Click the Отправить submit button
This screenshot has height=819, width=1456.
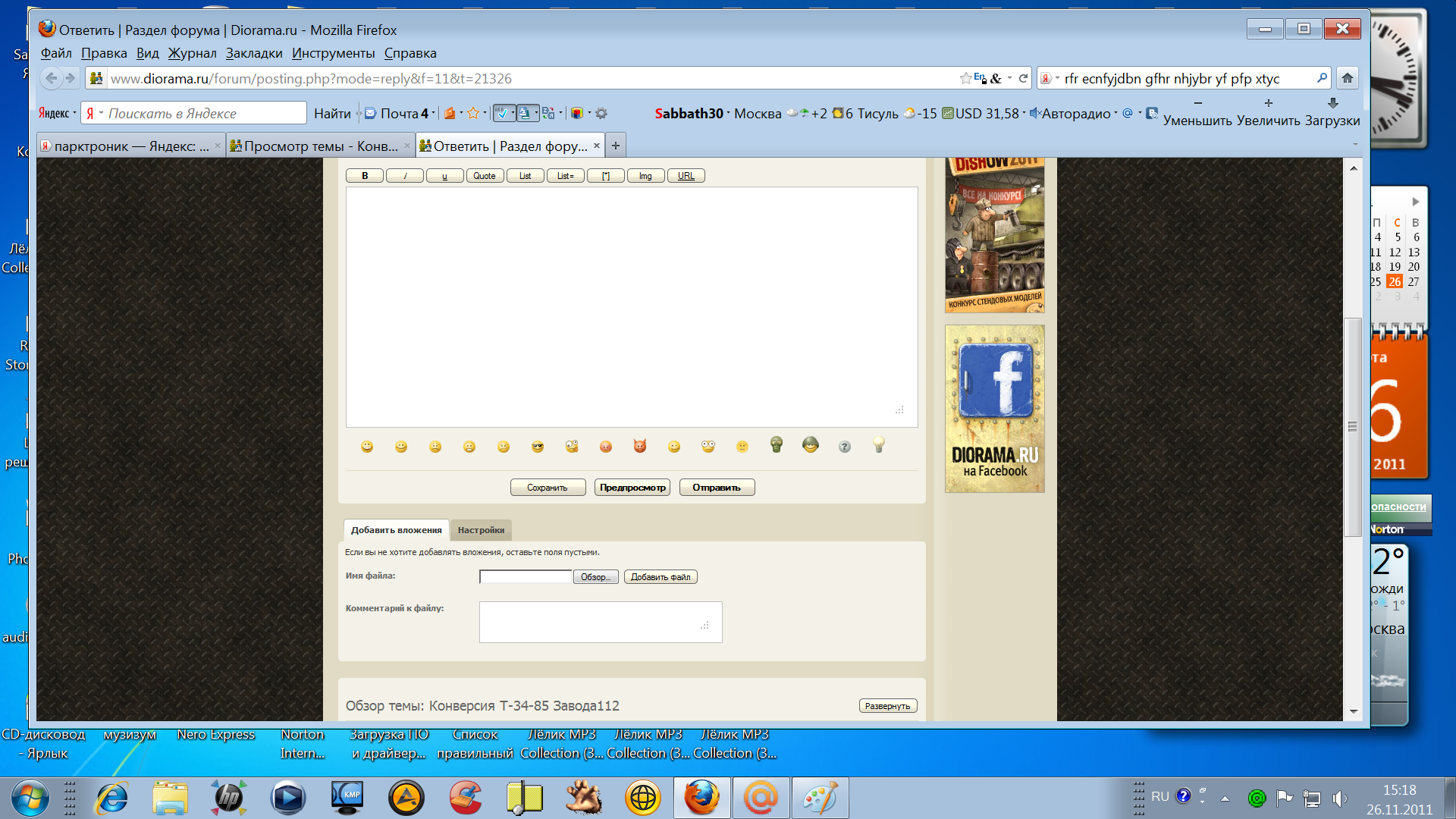click(717, 488)
